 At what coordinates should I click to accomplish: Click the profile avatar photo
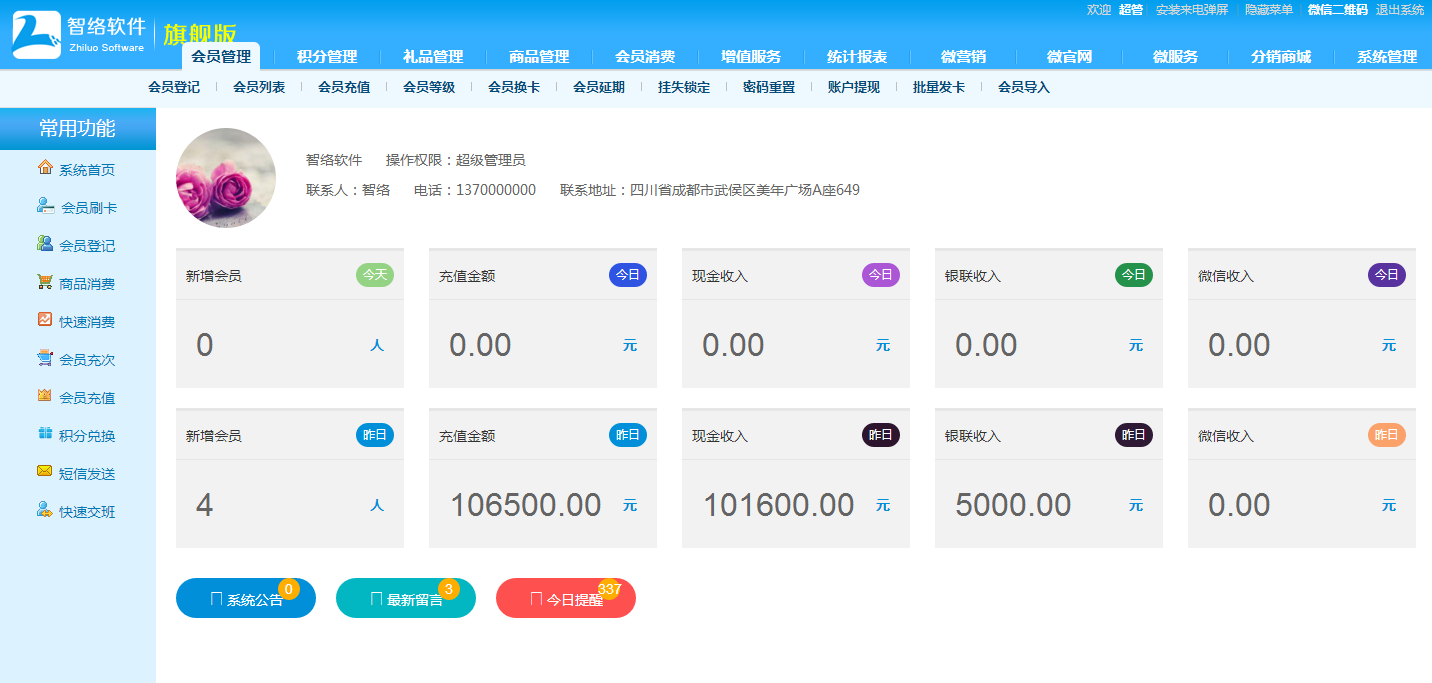point(225,177)
